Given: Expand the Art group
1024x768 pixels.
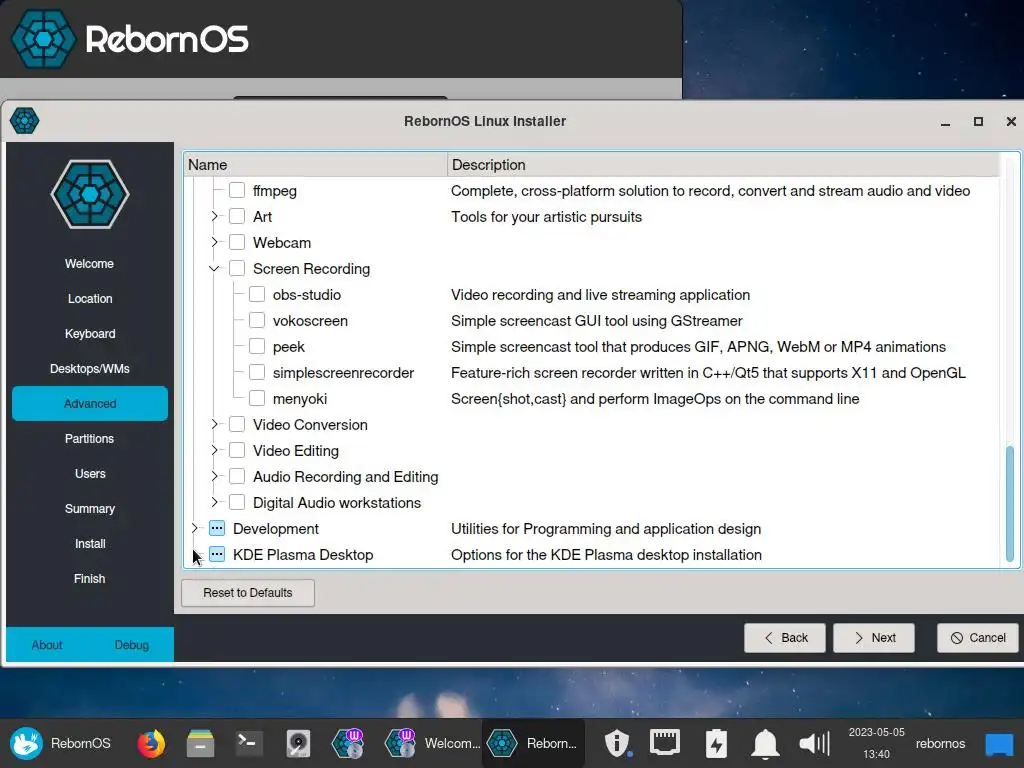Looking at the screenshot, I should tap(214, 216).
